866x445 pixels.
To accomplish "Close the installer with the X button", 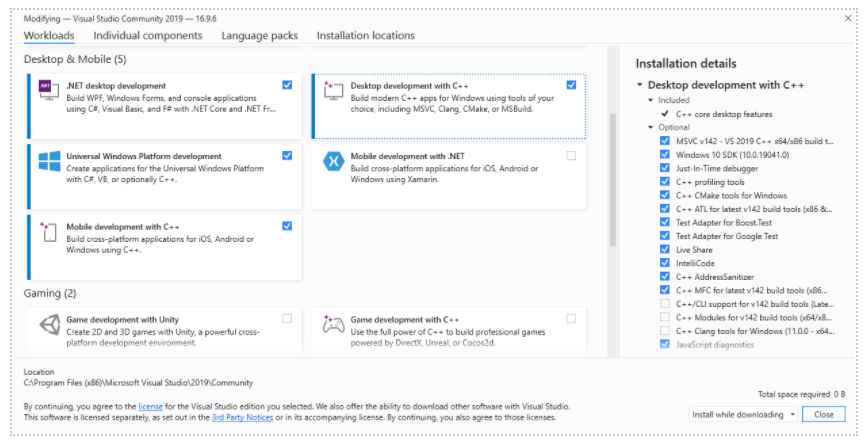I will 848,19.
